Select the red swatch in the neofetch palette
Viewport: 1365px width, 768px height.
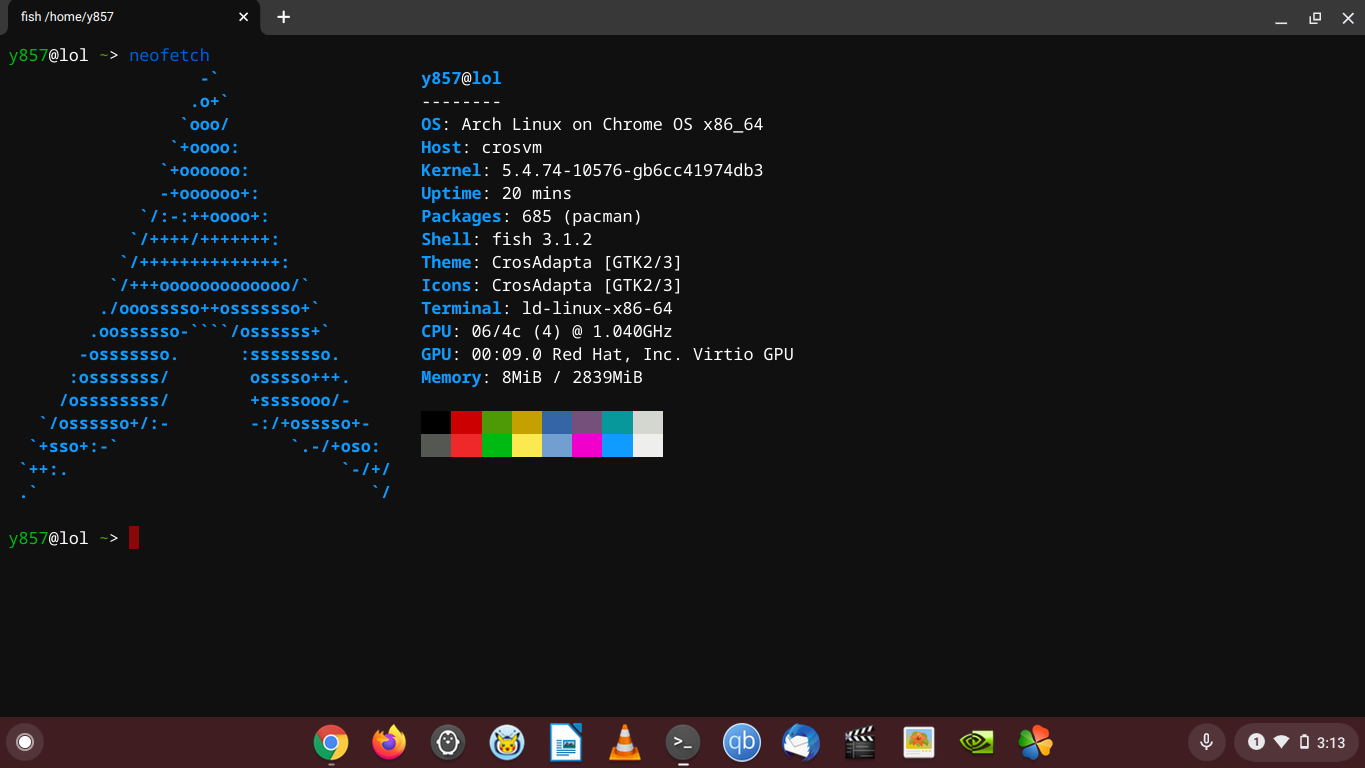(x=466, y=422)
